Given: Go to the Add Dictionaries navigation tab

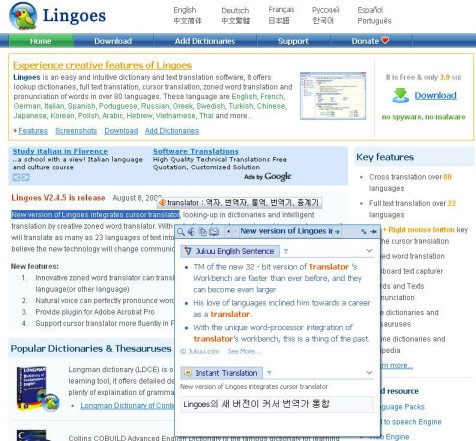Looking at the screenshot, I should pyautogui.click(x=205, y=41).
